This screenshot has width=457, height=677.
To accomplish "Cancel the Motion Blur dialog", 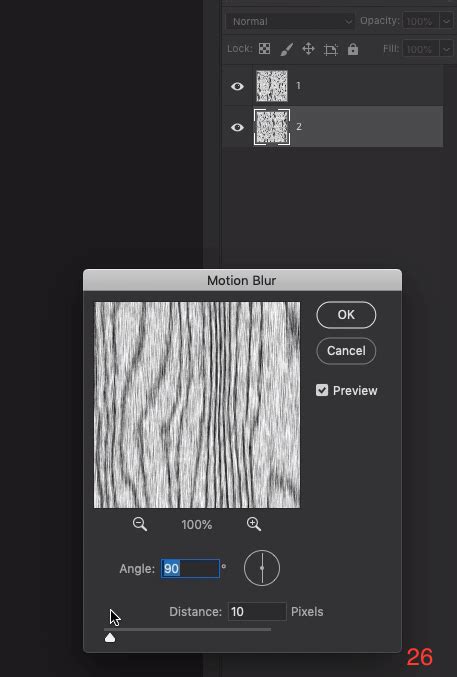I will [346, 351].
